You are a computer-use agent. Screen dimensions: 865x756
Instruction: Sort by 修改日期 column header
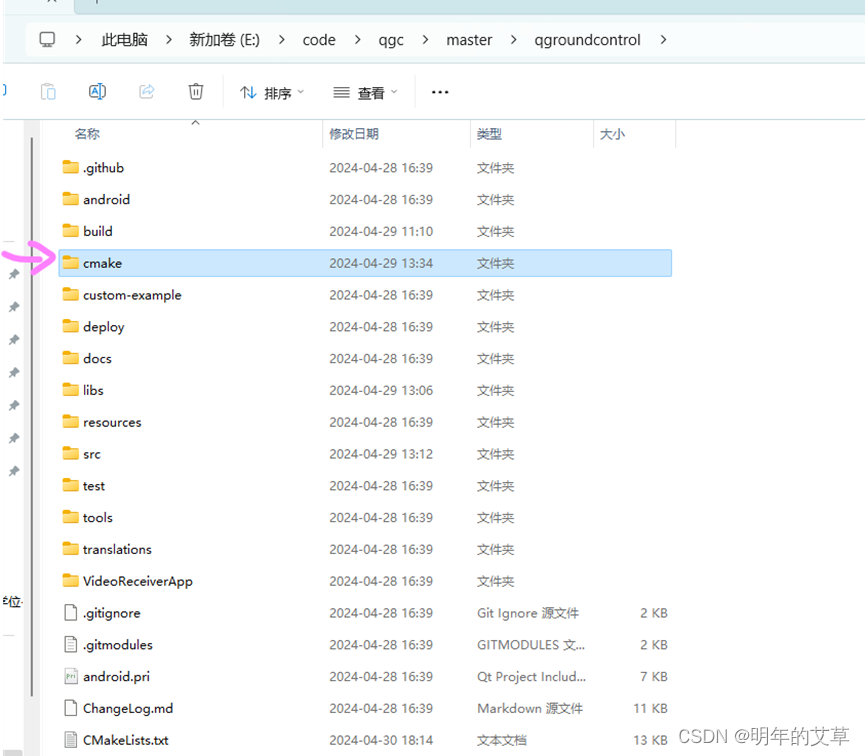[x=354, y=134]
